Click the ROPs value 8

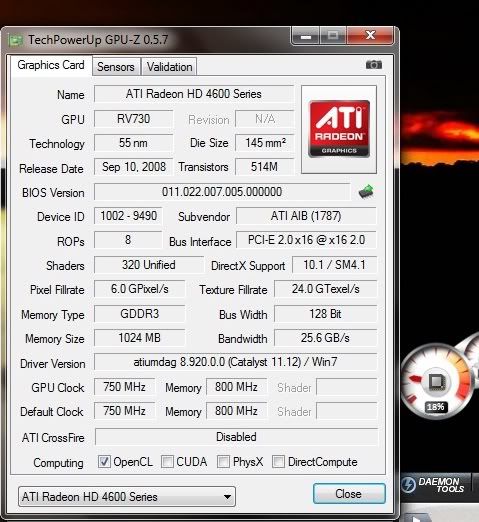128,240
